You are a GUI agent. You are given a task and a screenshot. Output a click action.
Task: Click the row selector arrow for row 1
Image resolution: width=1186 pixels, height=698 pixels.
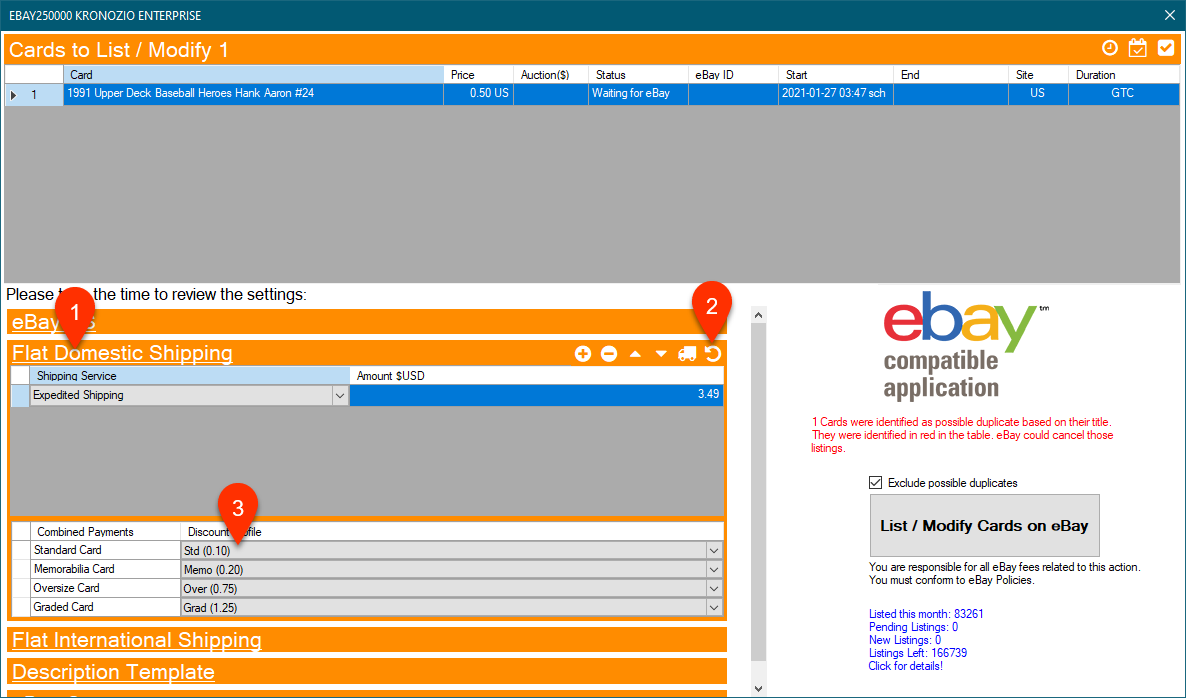13,95
